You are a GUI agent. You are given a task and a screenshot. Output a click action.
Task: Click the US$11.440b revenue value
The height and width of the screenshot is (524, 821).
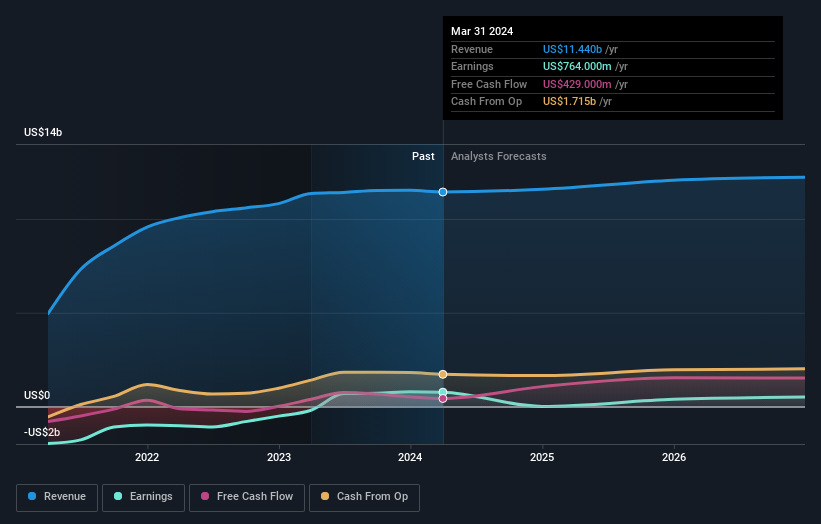(572, 49)
